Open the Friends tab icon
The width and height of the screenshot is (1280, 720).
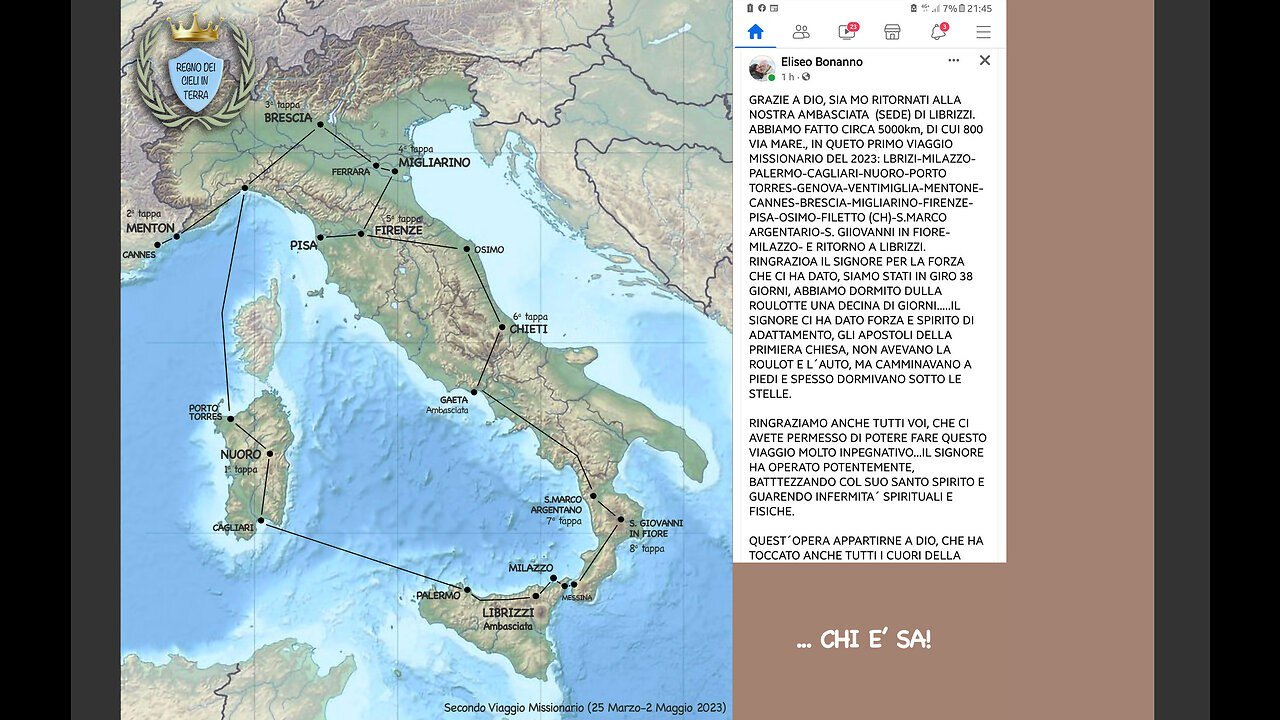[x=801, y=32]
